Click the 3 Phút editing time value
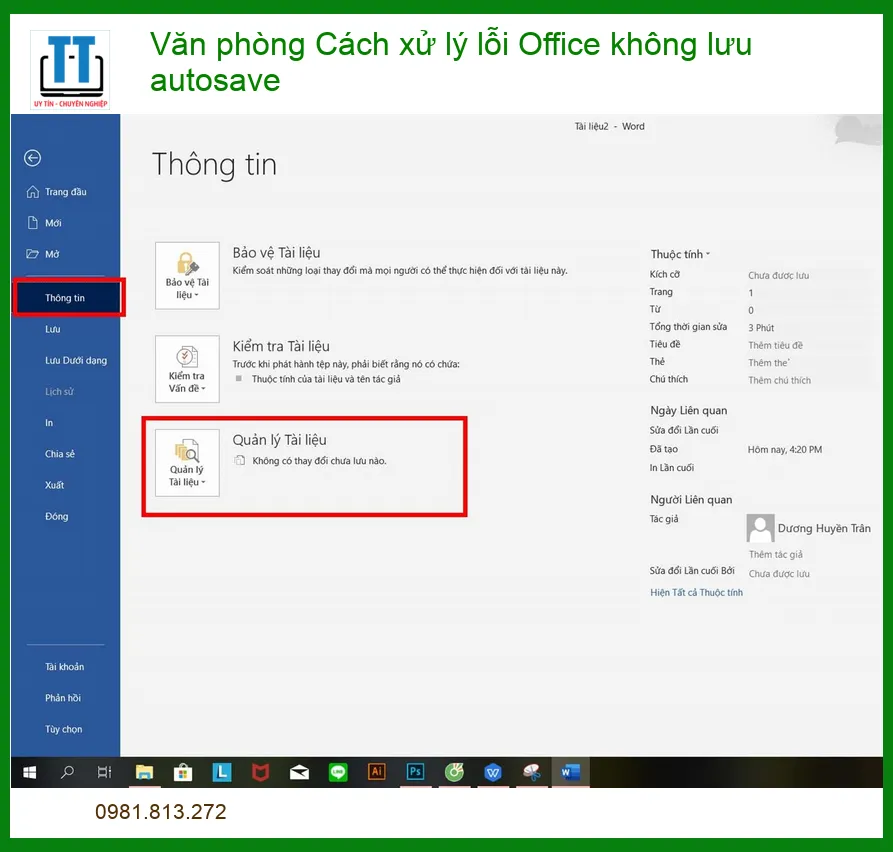Viewport: 893px width, 852px height. click(761, 327)
